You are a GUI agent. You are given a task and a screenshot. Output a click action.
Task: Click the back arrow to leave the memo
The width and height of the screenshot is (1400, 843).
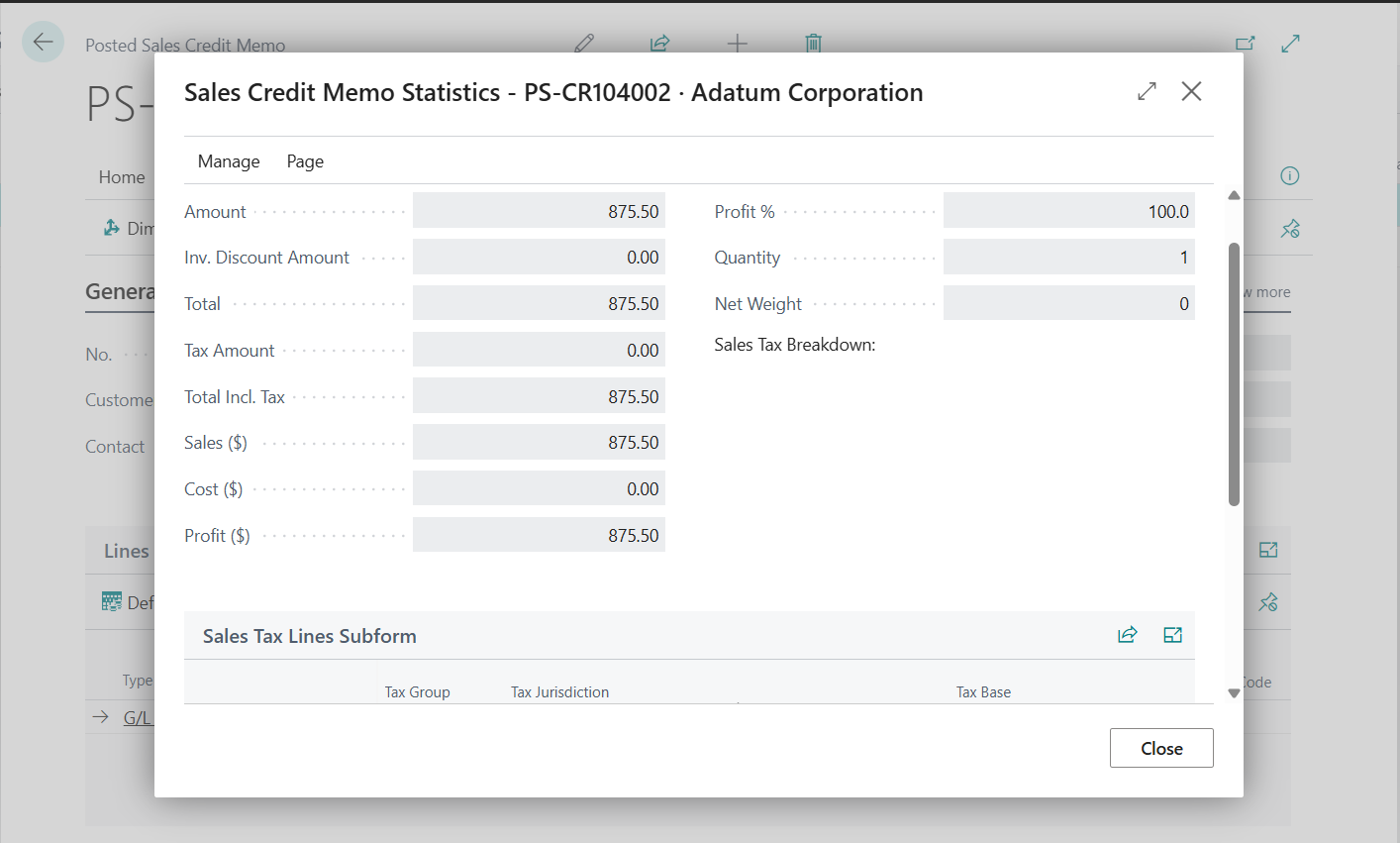(x=42, y=42)
